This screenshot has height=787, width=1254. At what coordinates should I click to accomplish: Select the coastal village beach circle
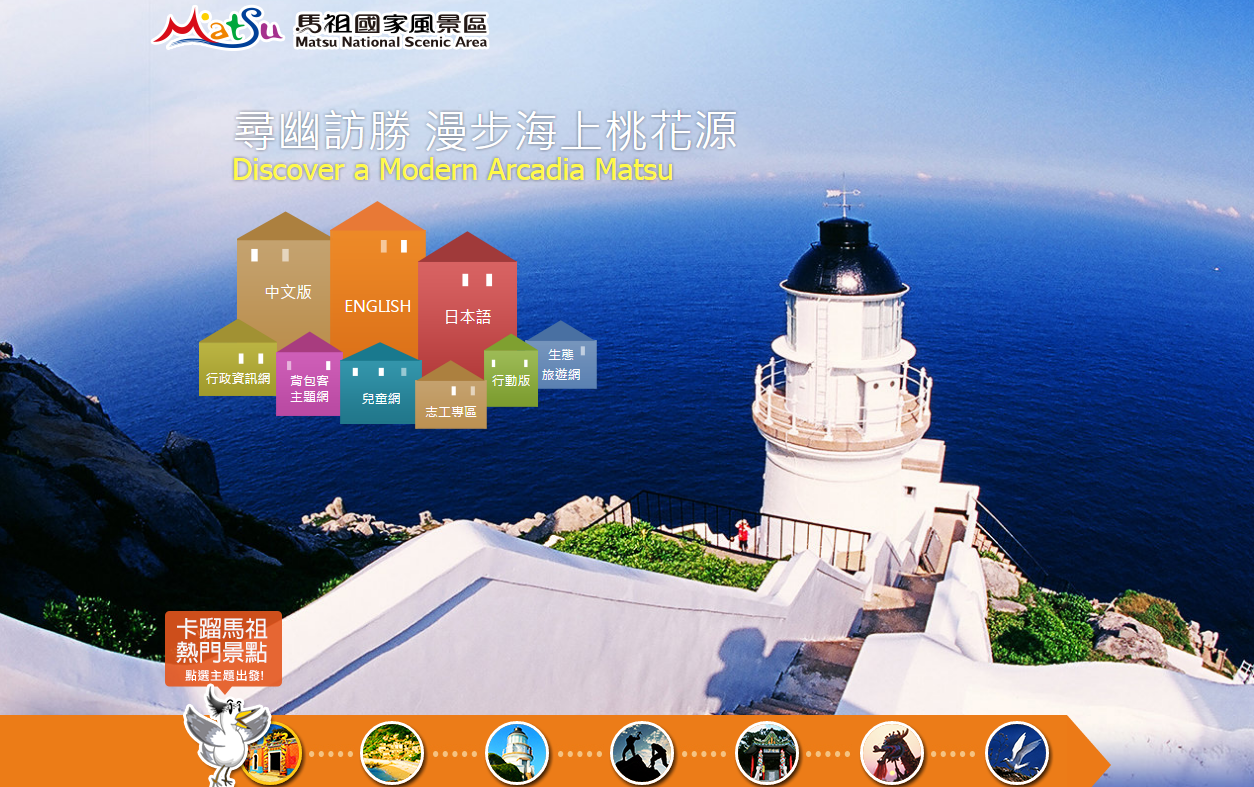click(x=391, y=754)
